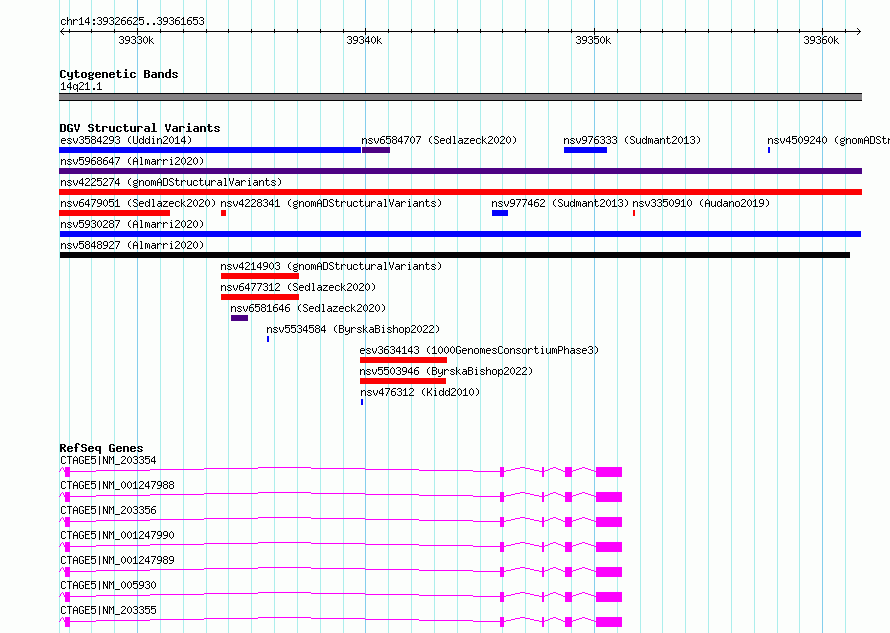
Task: Select the CTAGE5|NM_203356 transcript label
Action: coord(108,510)
